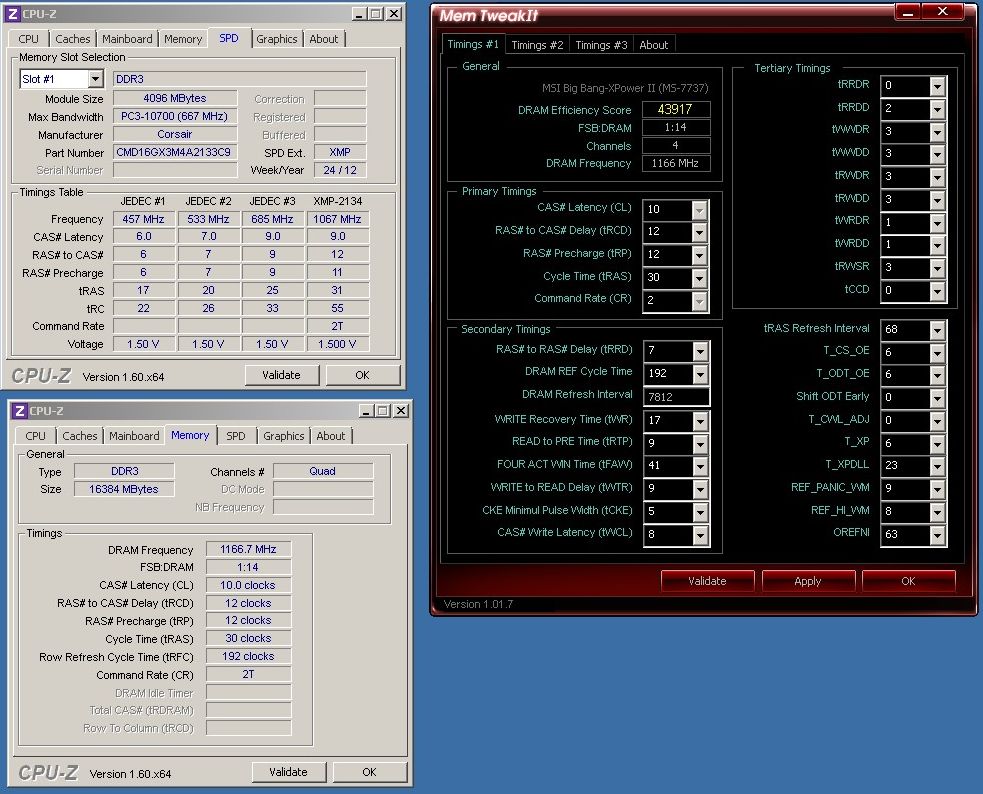
Task: Minimize the Mem TweakIt window
Action: [906, 13]
